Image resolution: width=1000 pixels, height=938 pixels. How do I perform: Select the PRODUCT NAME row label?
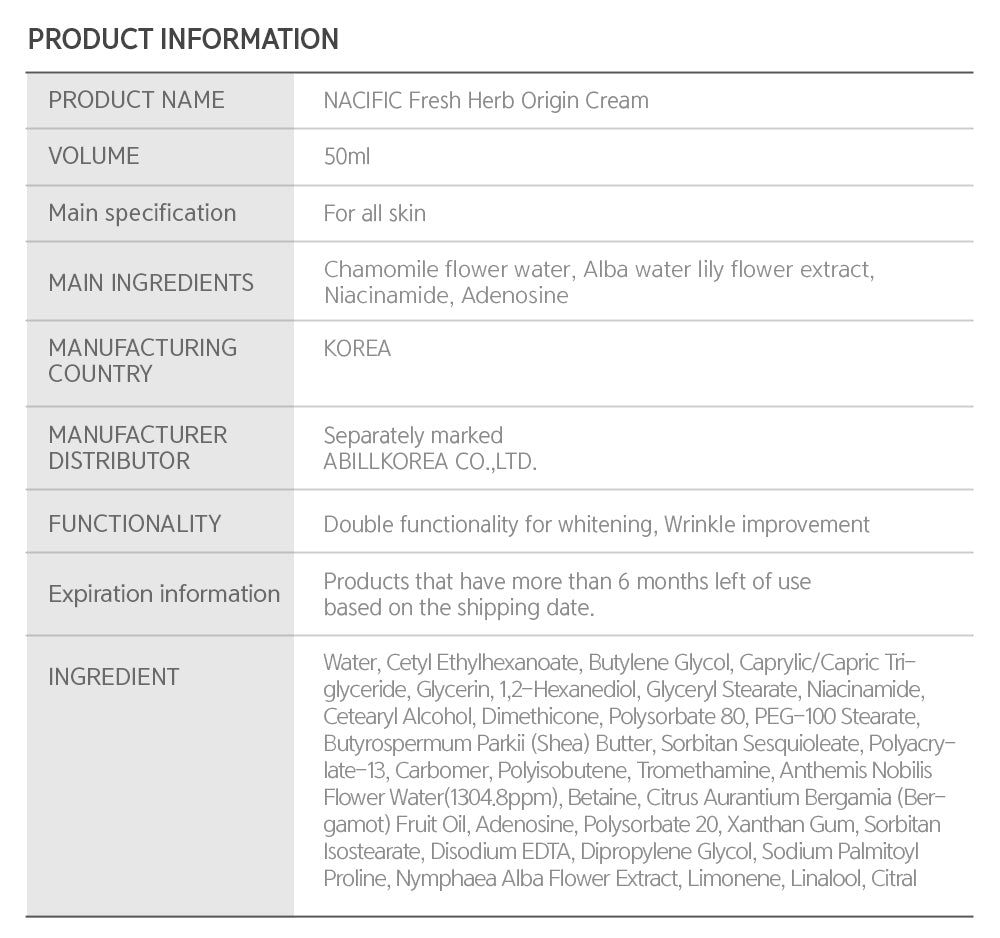tap(136, 100)
